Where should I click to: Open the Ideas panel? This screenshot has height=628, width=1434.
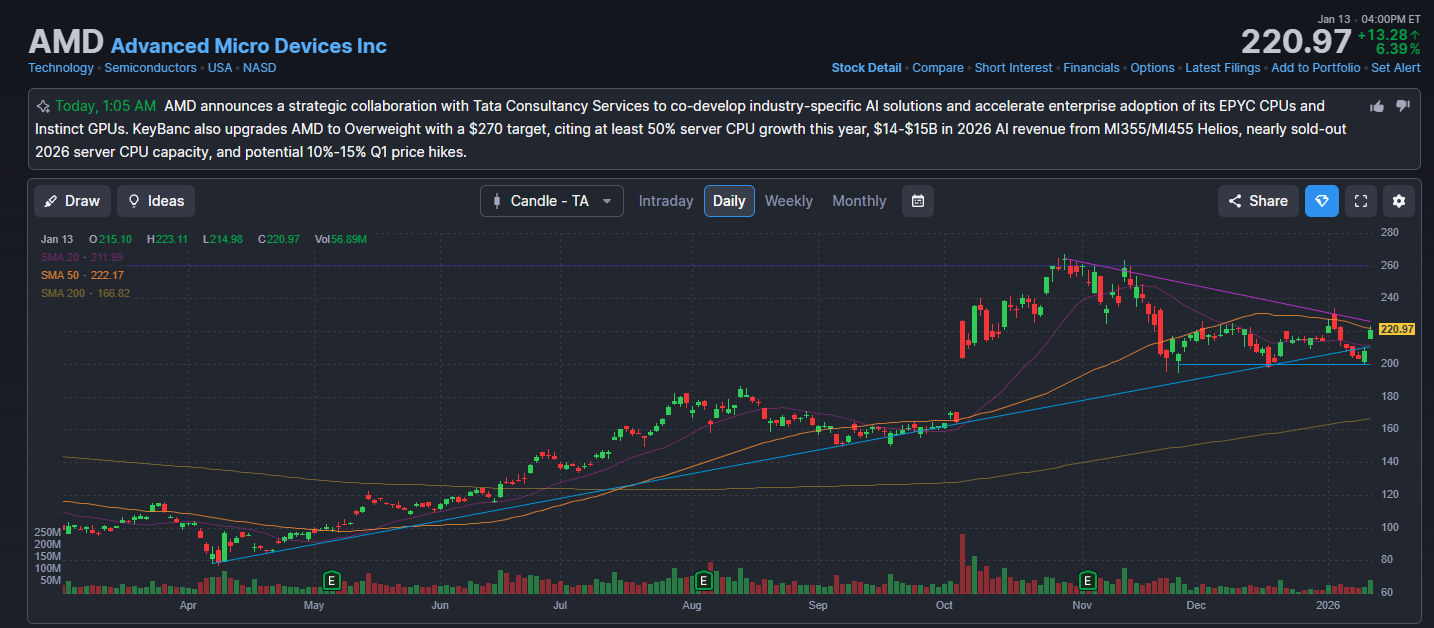(156, 201)
